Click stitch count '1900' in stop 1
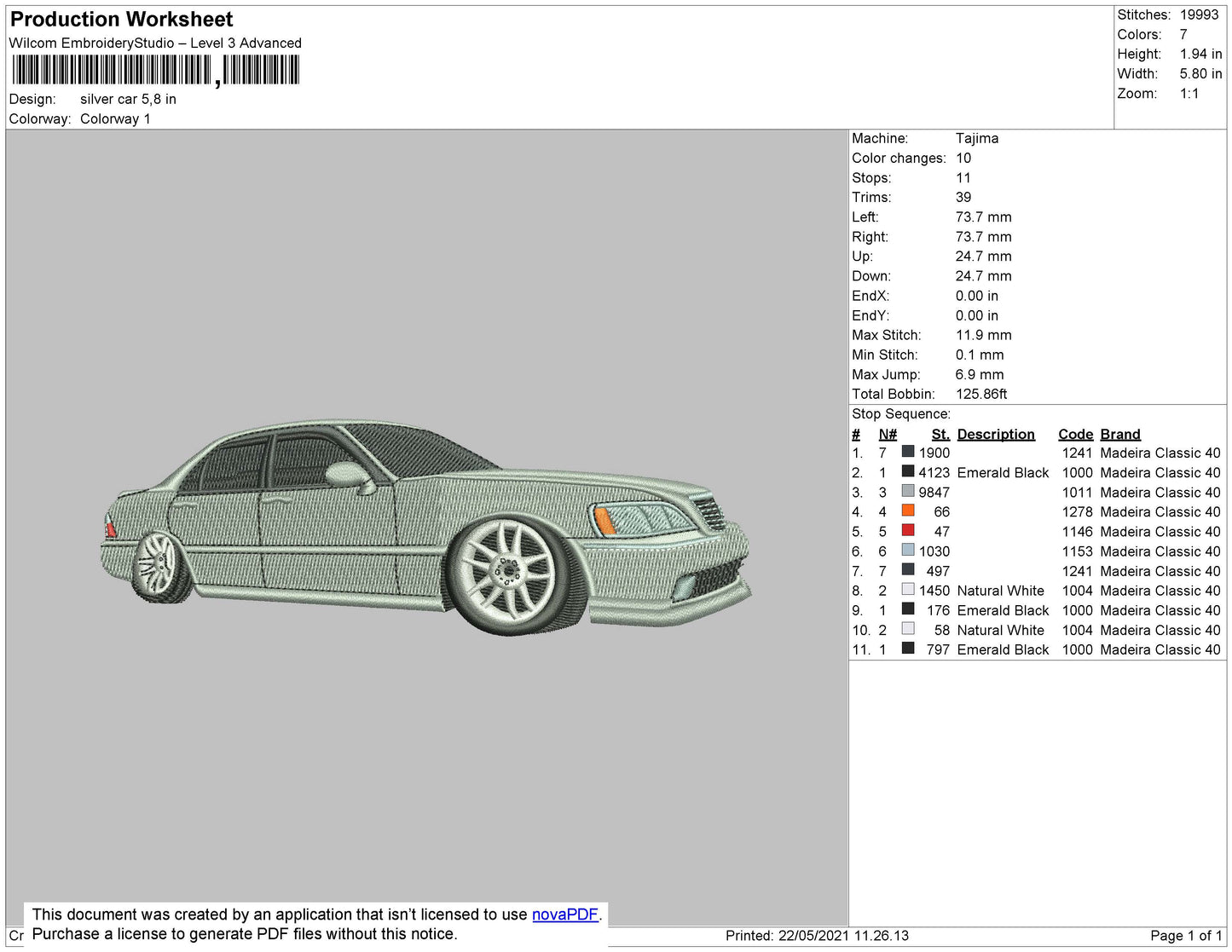The width and height of the screenshot is (1232, 952). coord(934,453)
